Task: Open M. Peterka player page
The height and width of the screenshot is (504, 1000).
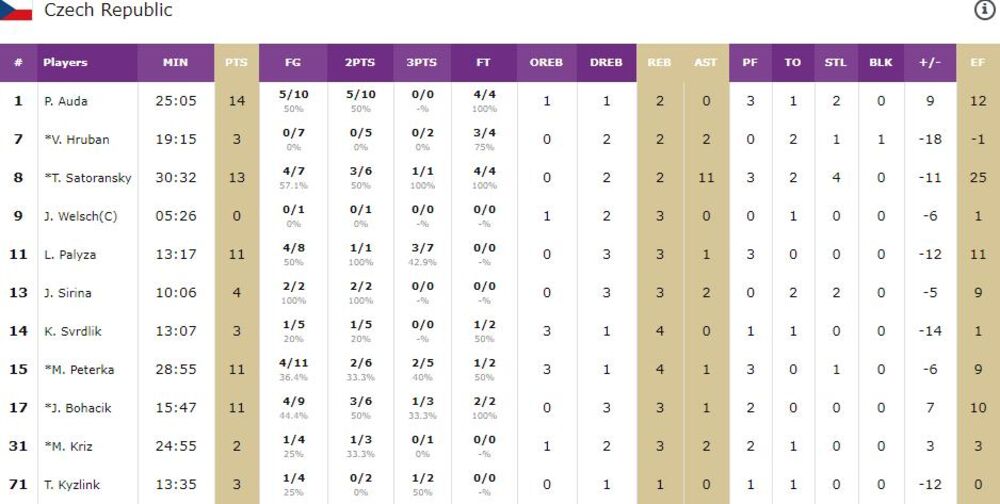Action: point(78,370)
